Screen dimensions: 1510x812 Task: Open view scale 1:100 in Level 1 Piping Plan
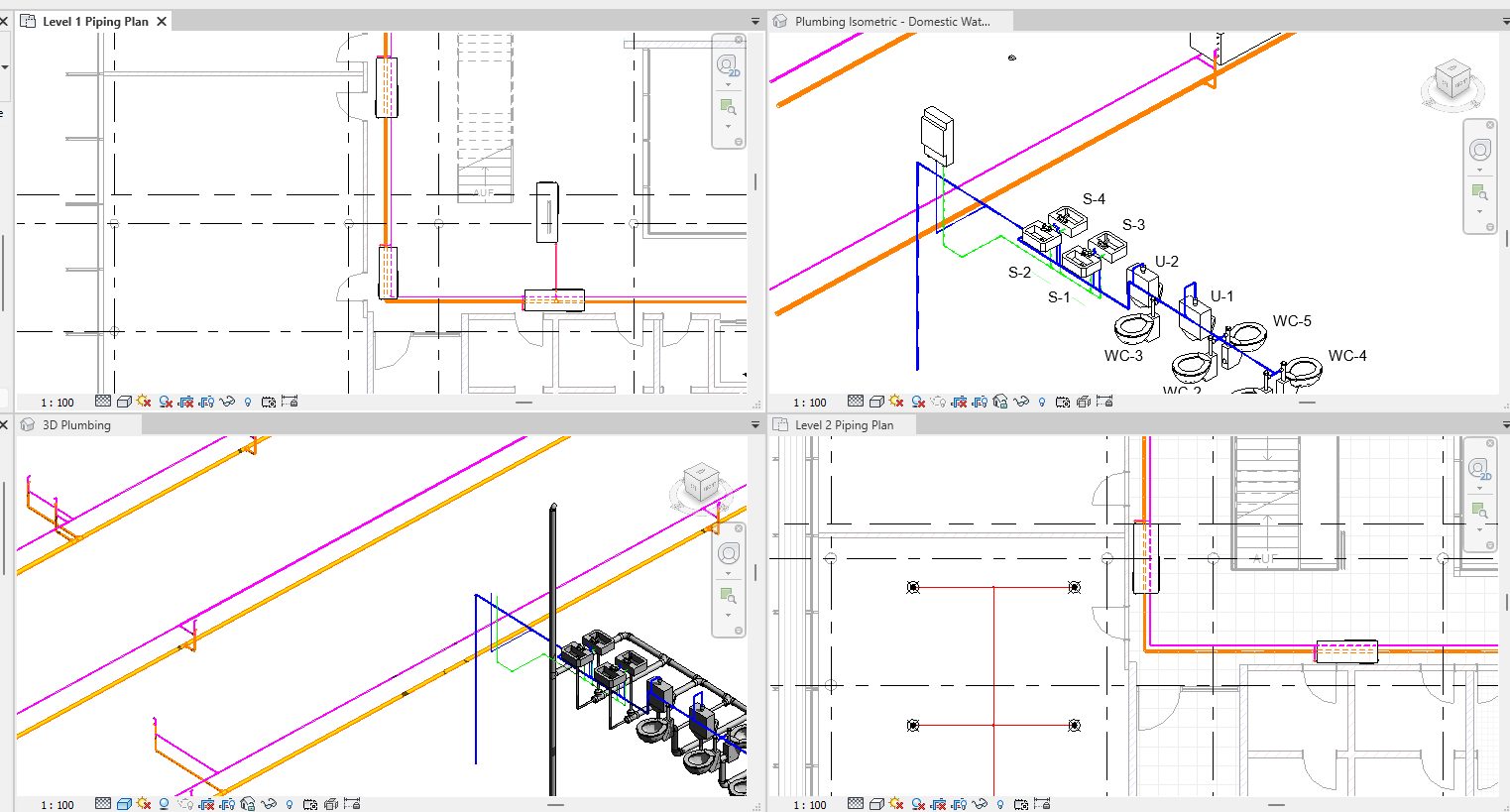58,403
